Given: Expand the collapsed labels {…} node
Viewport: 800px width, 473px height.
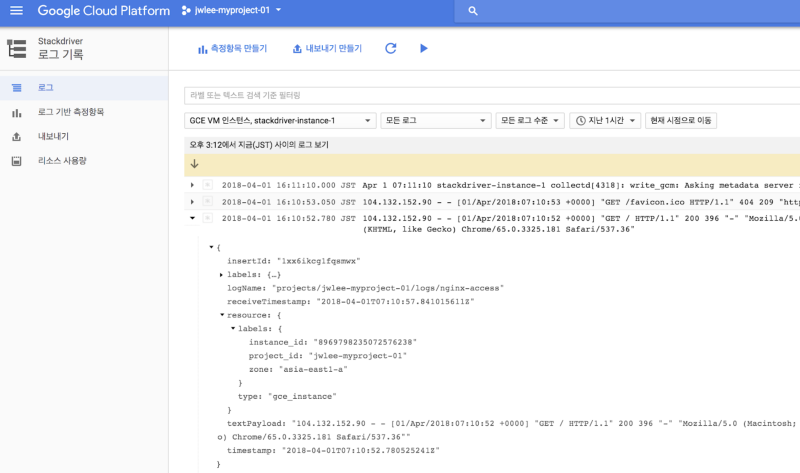Looking at the screenshot, I should coord(221,274).
